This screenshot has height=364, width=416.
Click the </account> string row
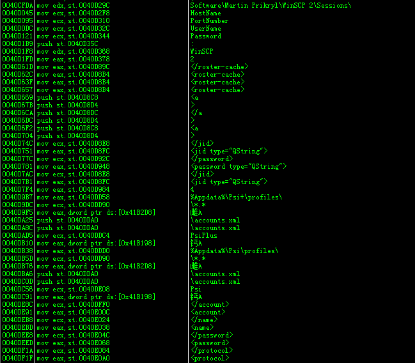point(208,304)
